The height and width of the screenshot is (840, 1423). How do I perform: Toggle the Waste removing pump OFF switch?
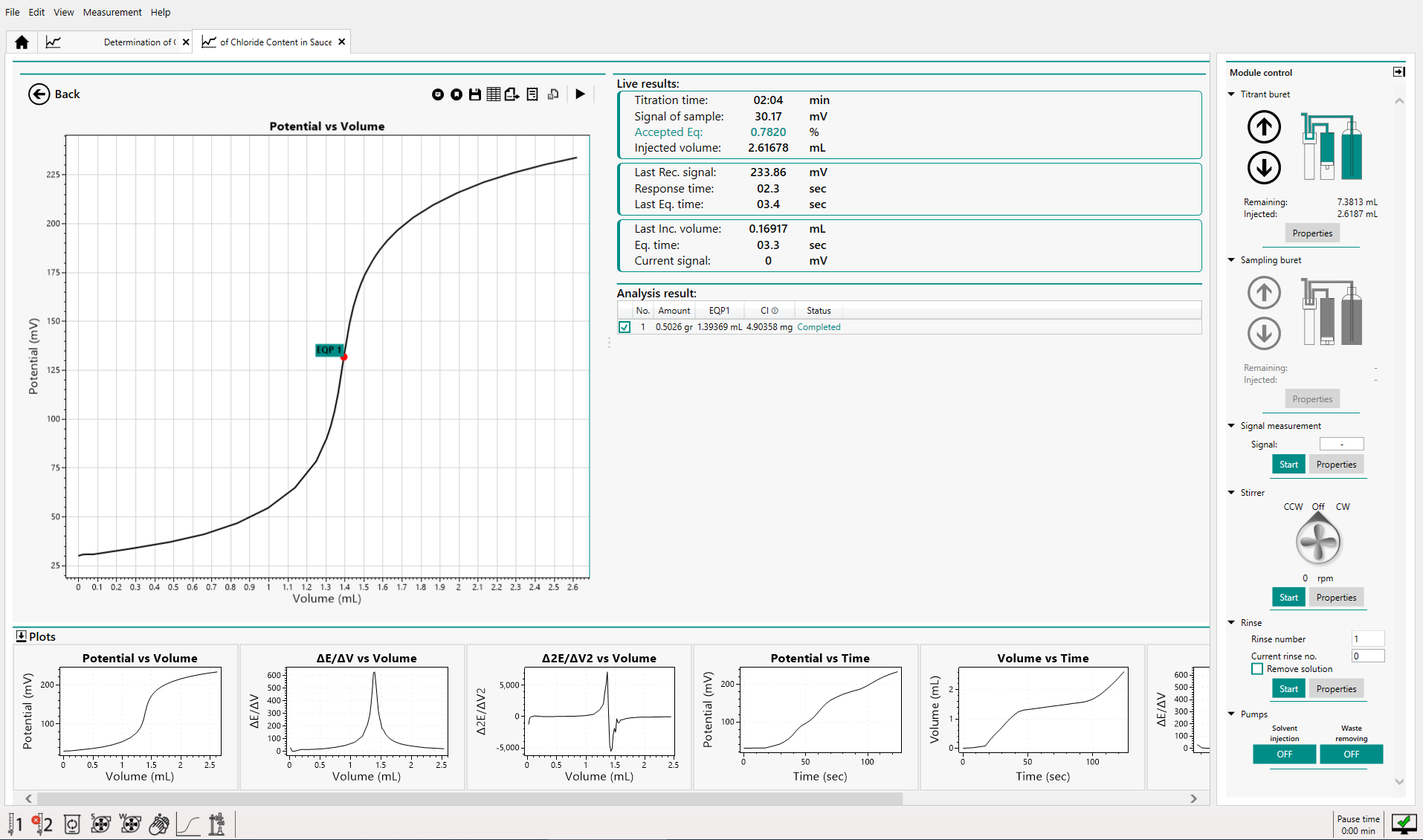(x=1351, y=755)
